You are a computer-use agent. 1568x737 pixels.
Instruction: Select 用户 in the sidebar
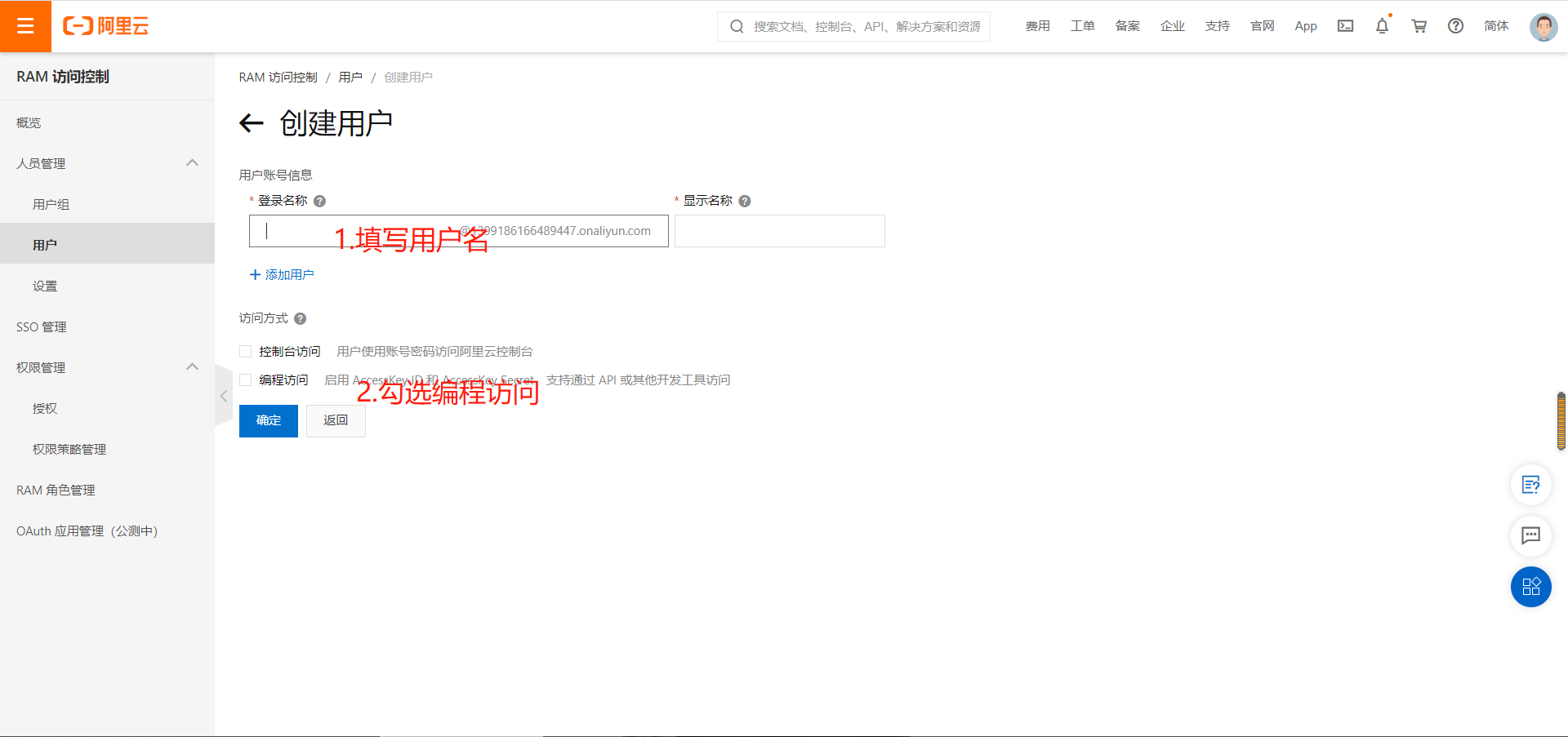click(x=107, y=245)
